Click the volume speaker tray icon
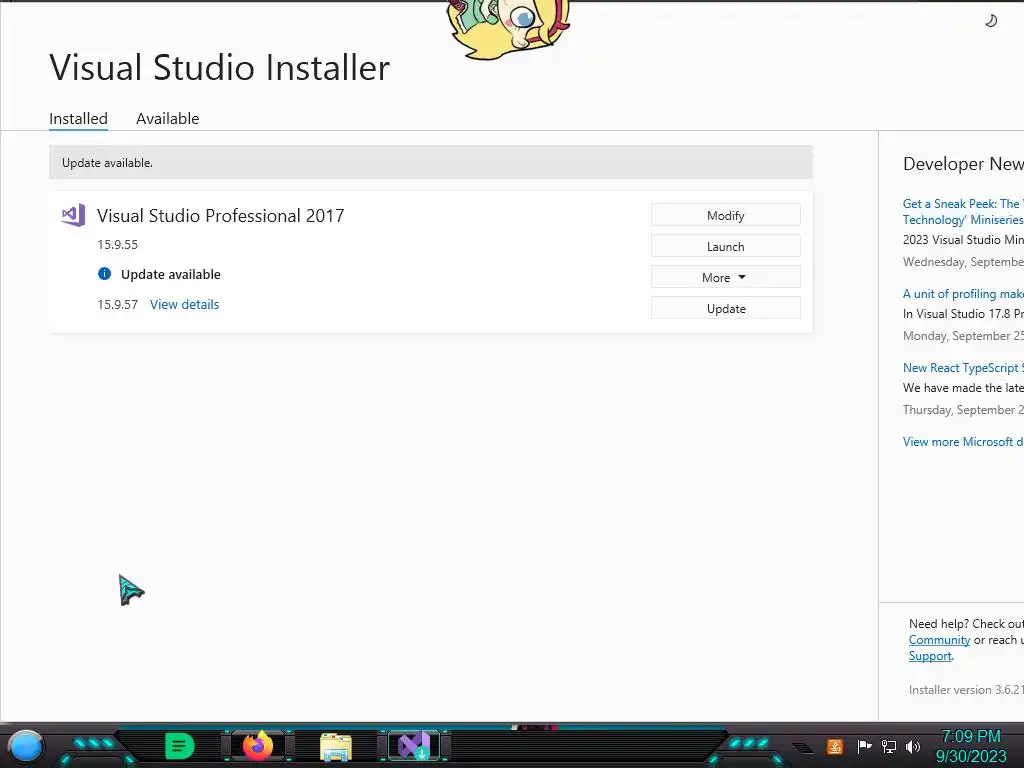The height and width of the screenshot is (768, 1024). [913, 746]
